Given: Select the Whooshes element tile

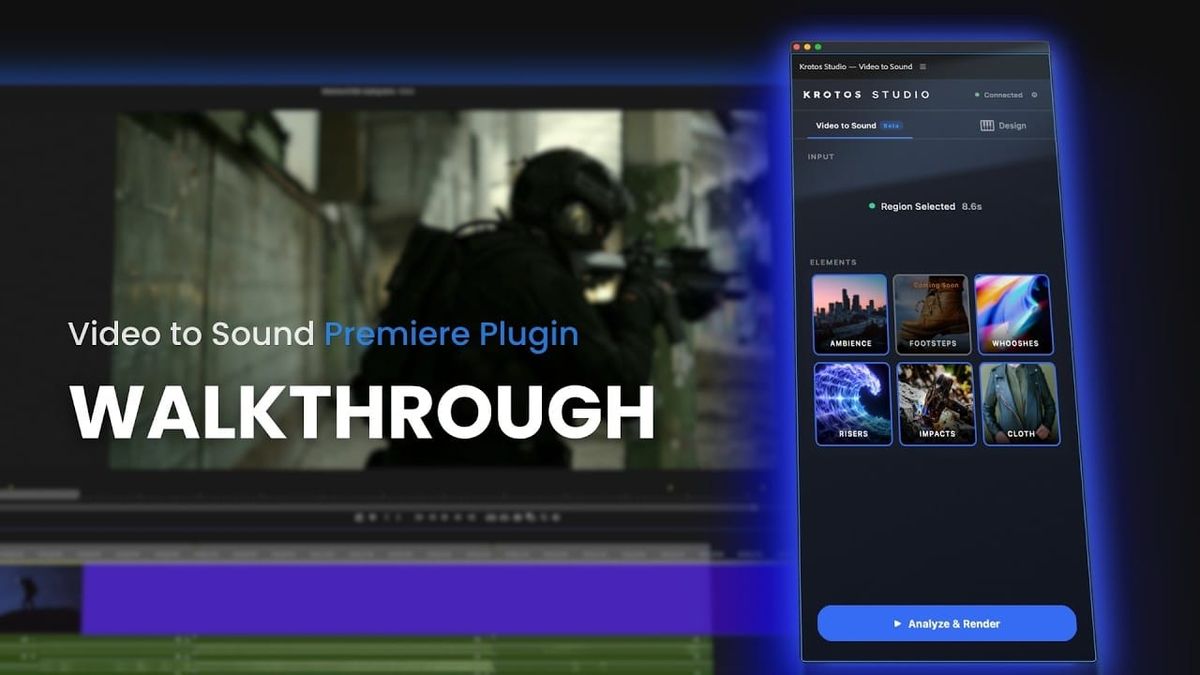Looking at the screenshot, I should click(1013, 314).
